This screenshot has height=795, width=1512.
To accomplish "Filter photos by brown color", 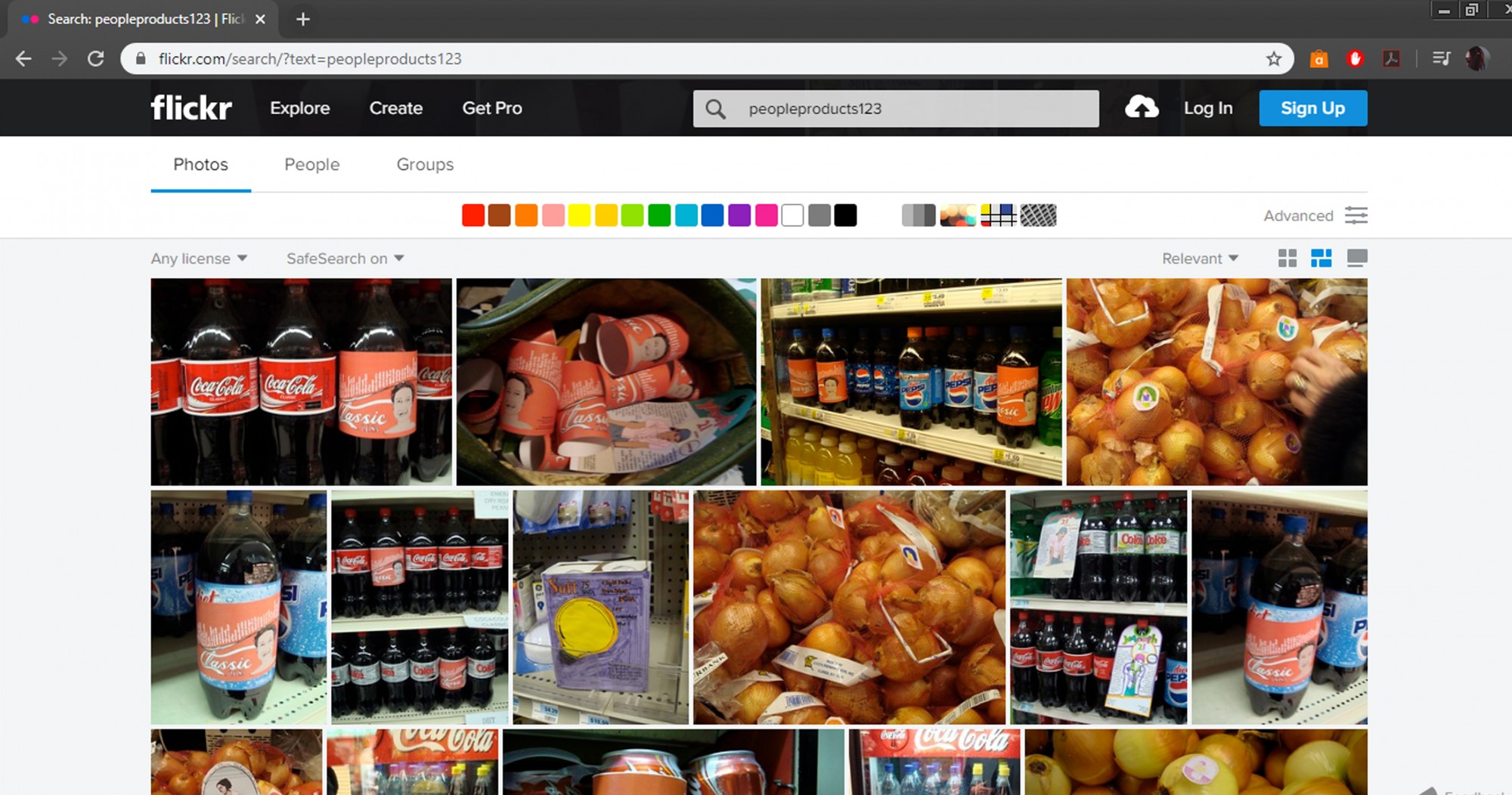I will pos(500,215).
